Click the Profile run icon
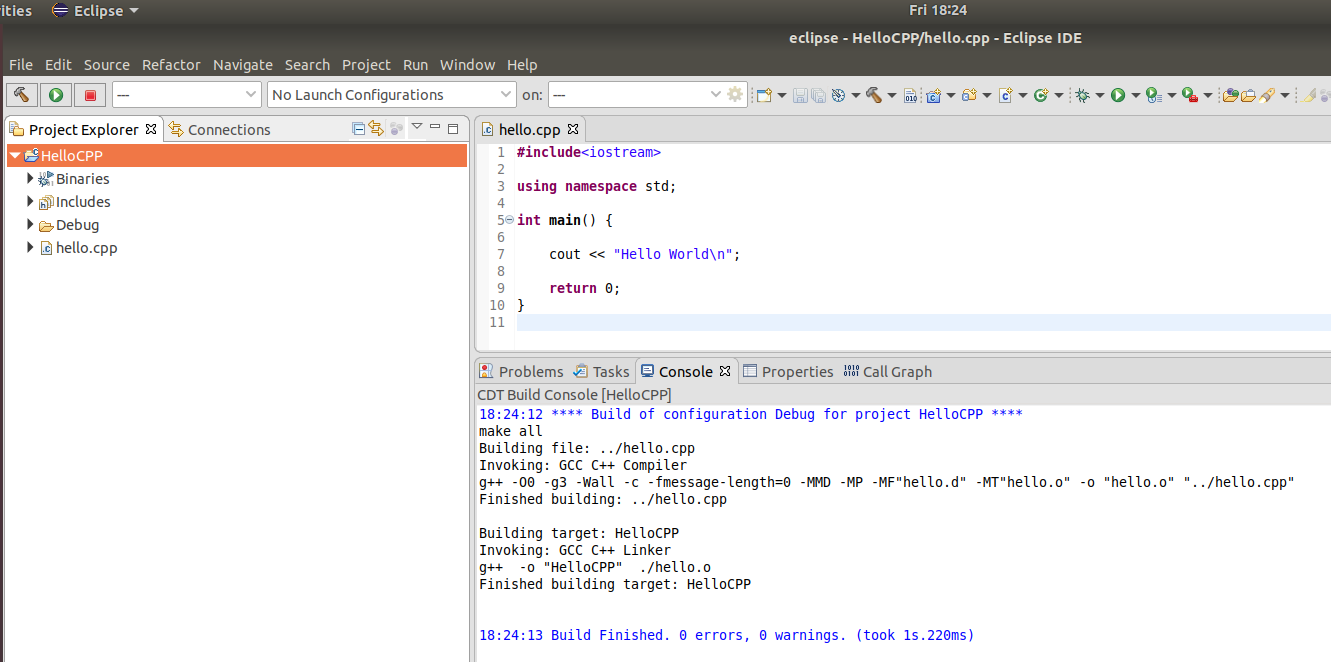 [1153, 95]
